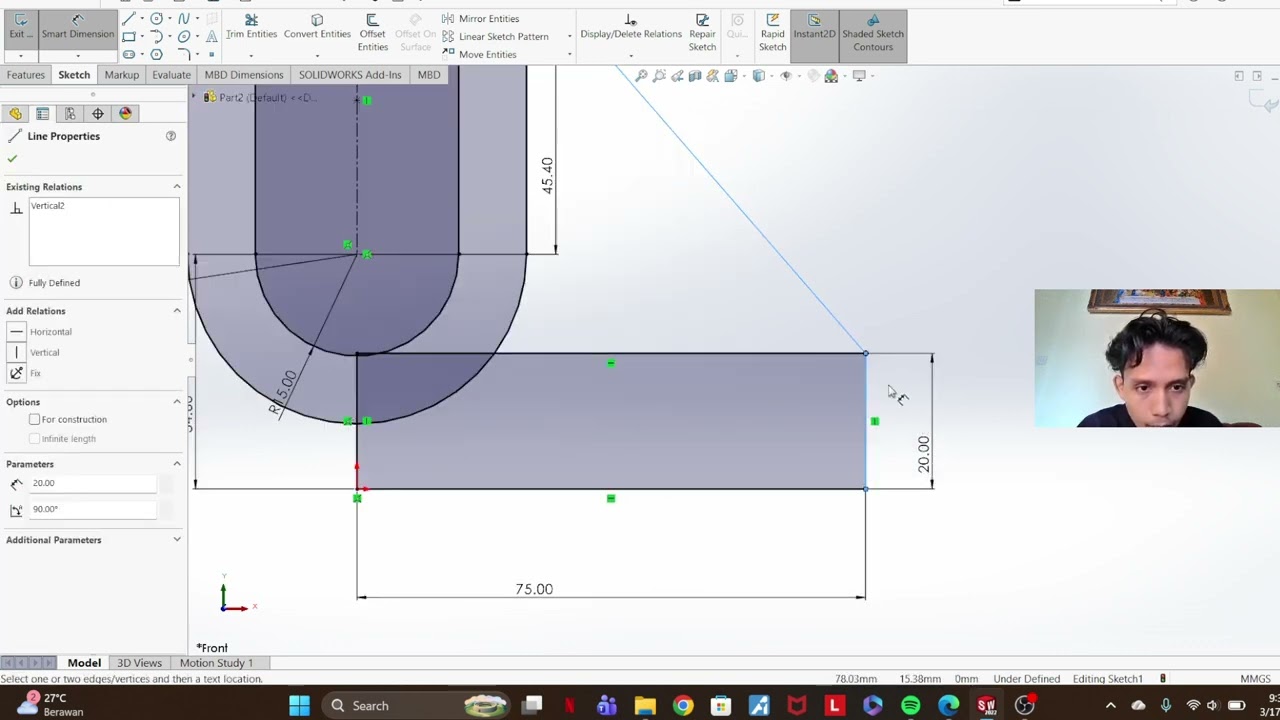Click Zoom to Fit in view toolbar

pyautogui.click(x=641, y=76)
